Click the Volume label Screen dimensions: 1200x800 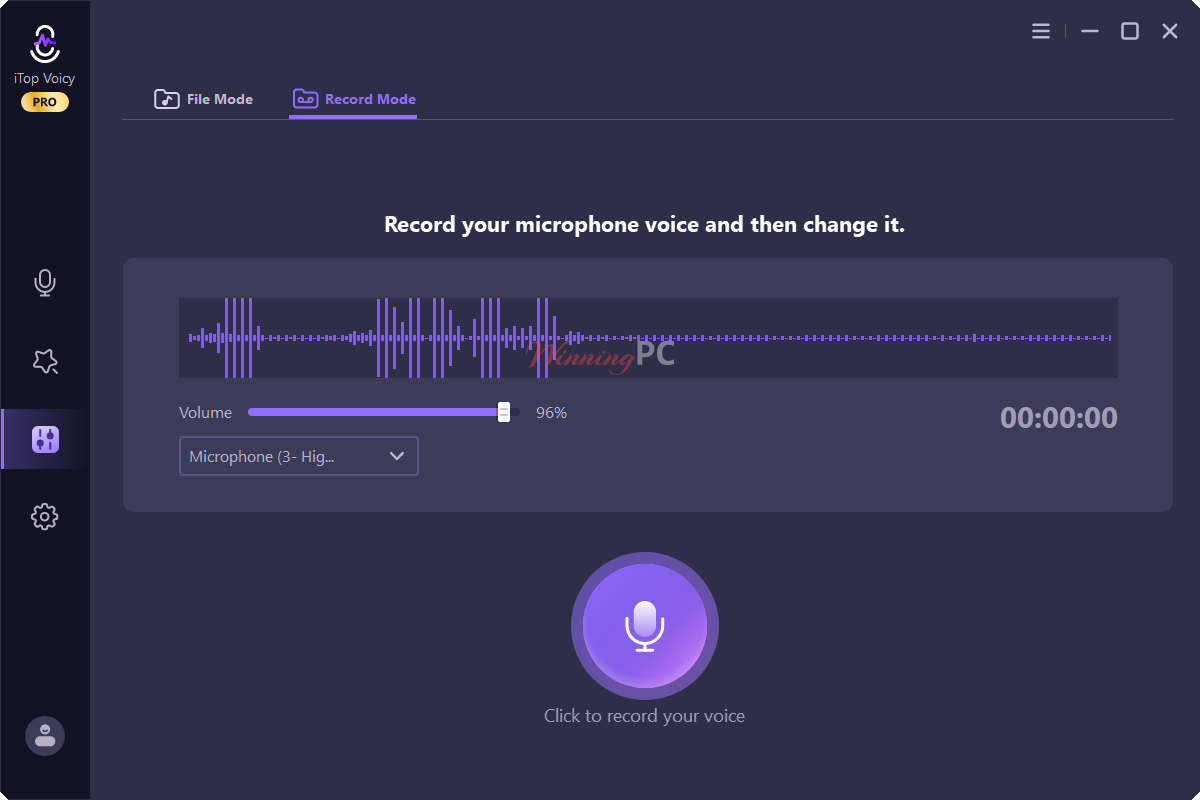[x=205, y=412]
